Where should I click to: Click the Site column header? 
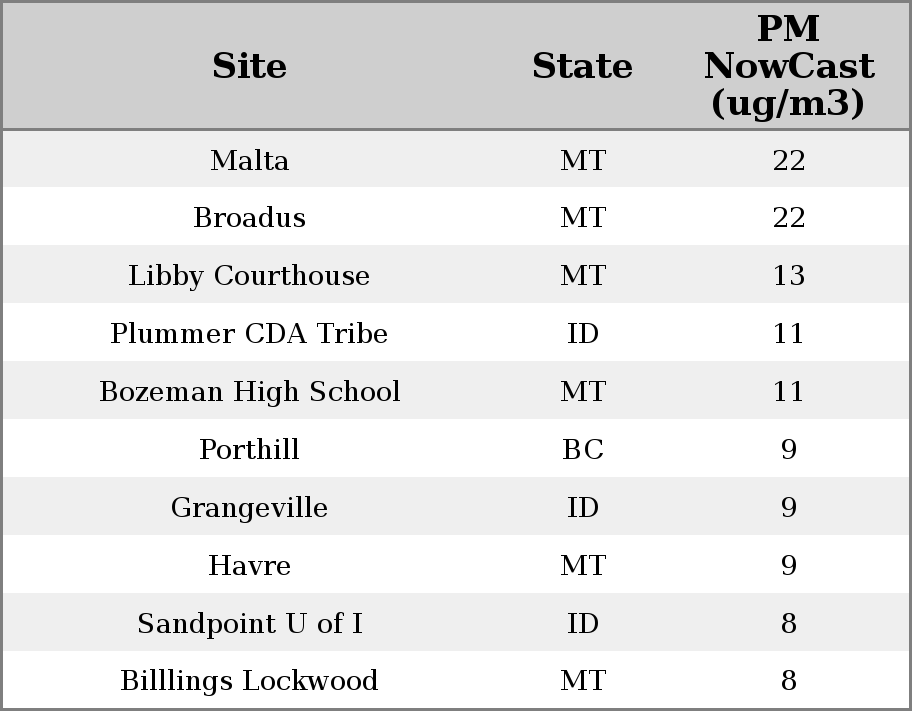click(x=249, y=67)
